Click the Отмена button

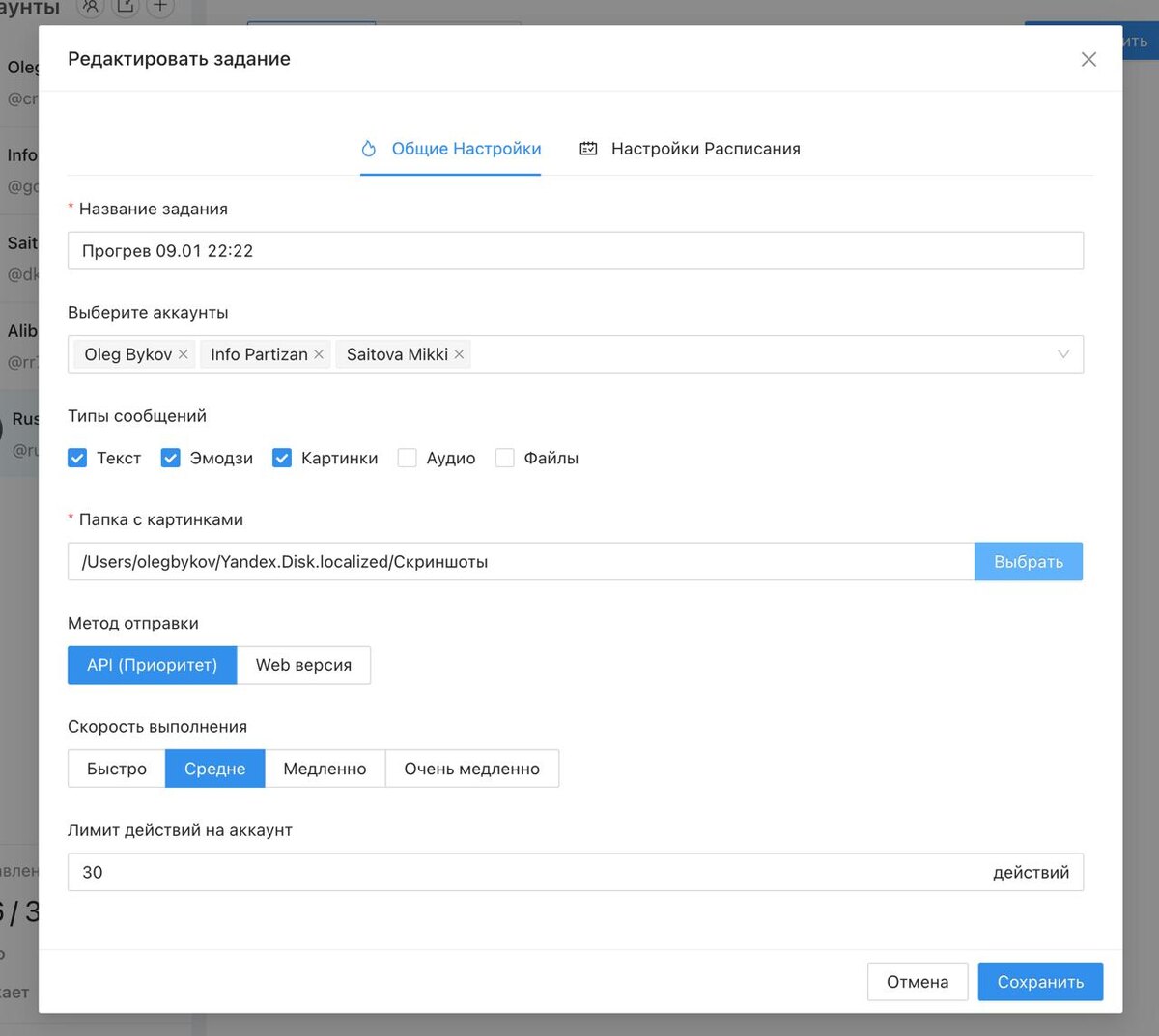point(918,982)
